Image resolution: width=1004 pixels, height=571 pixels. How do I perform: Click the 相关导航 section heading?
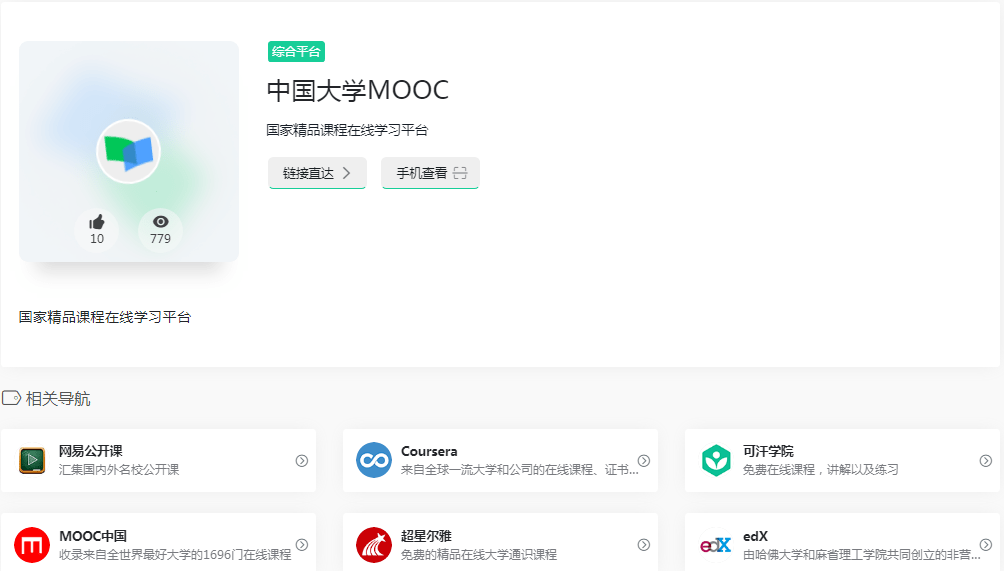(58, 399)
